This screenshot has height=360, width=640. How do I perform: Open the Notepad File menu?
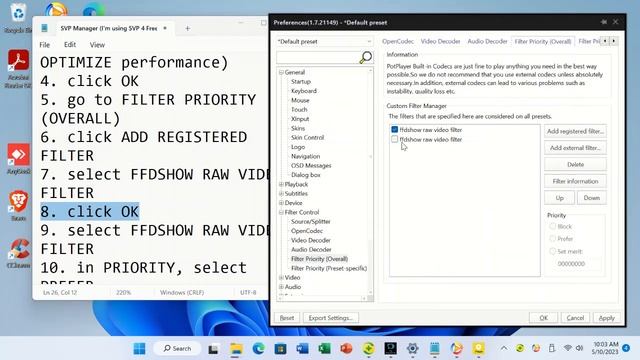click(x=45, y=44)
